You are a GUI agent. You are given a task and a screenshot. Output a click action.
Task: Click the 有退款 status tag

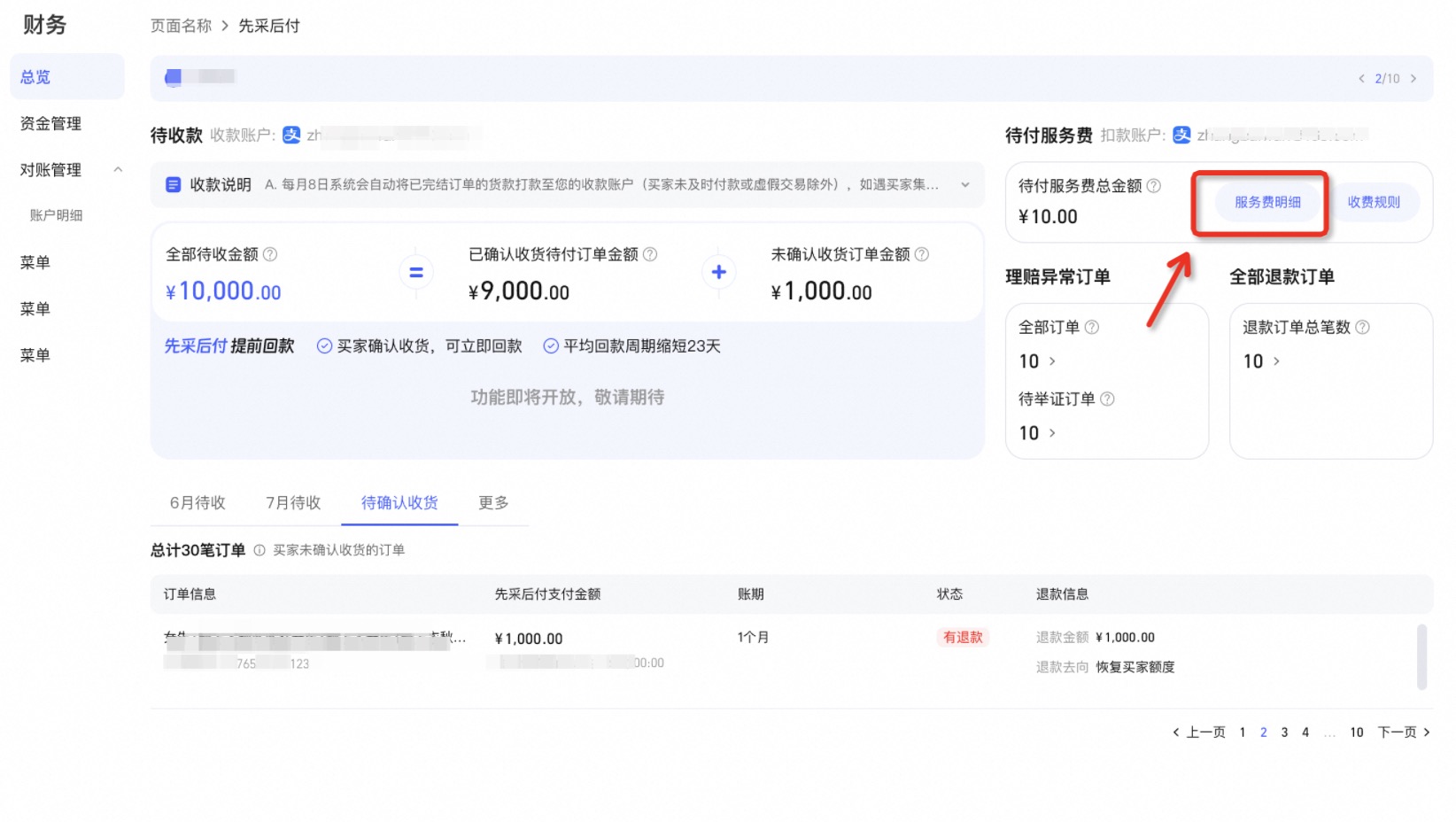[963, 637]
